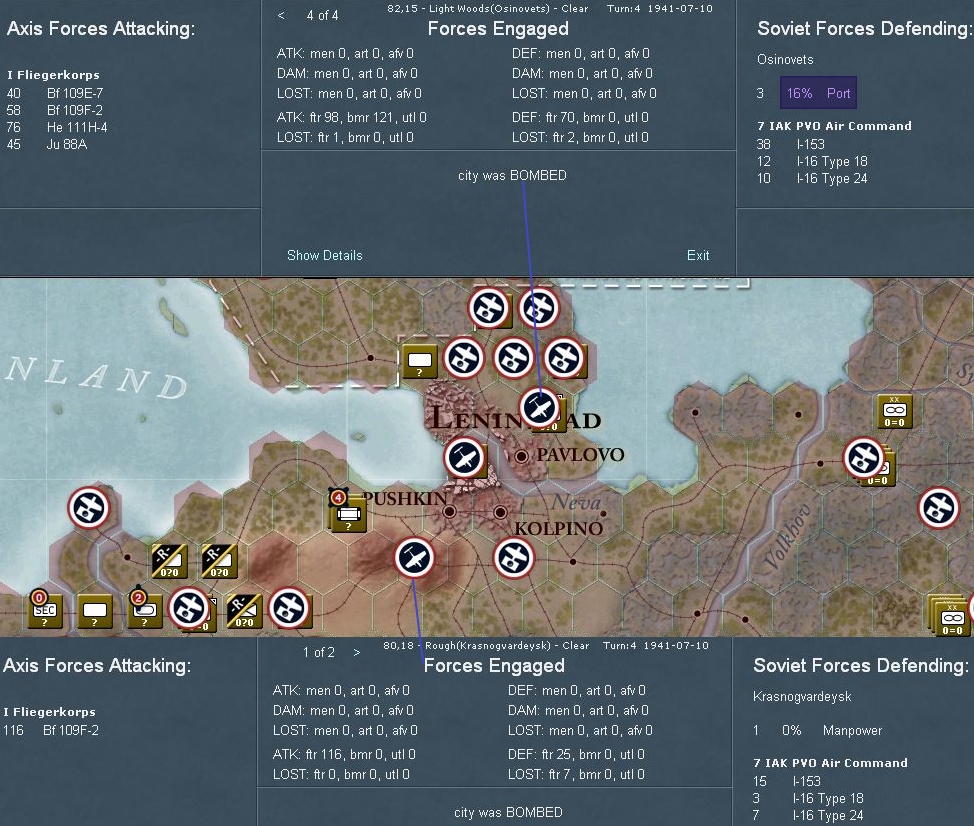The height and width of the screenshot is (826, 974).
Task: Click the fighter icon just west of Pavlovo
Action: (x=465, y=458)
